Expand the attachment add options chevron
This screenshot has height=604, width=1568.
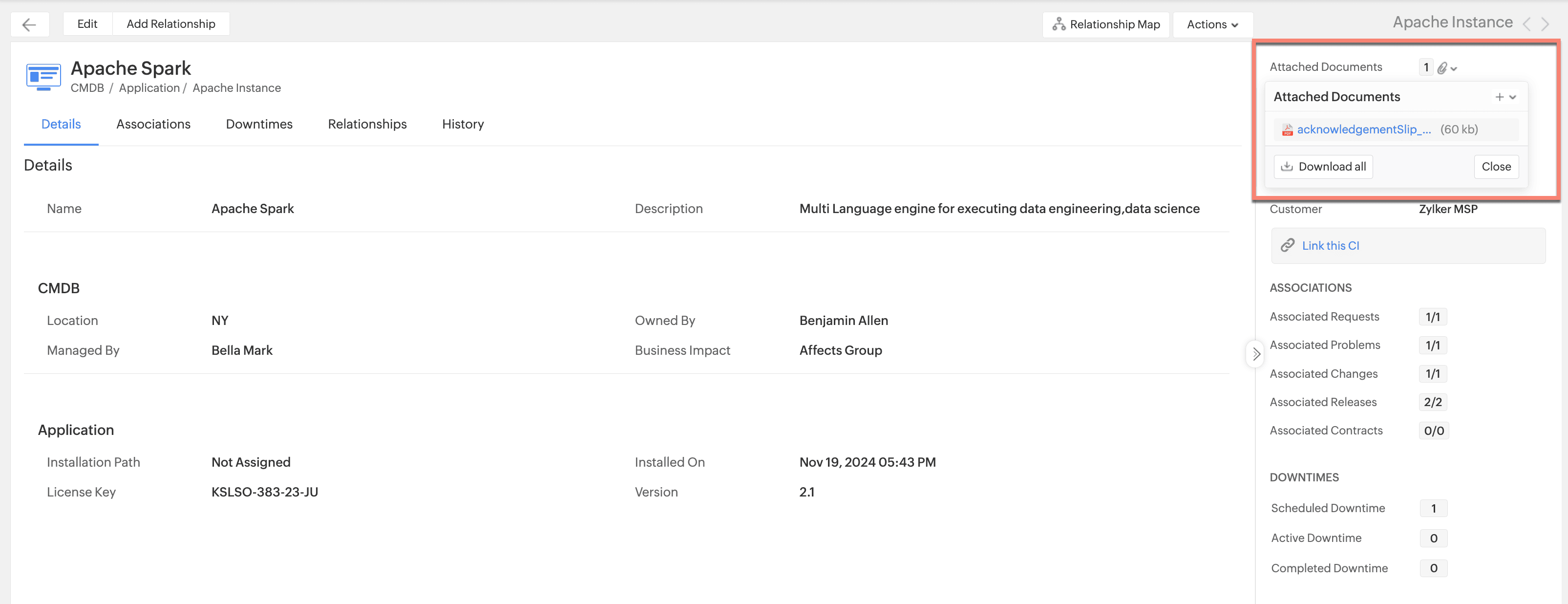click(x=1513, y=97)
